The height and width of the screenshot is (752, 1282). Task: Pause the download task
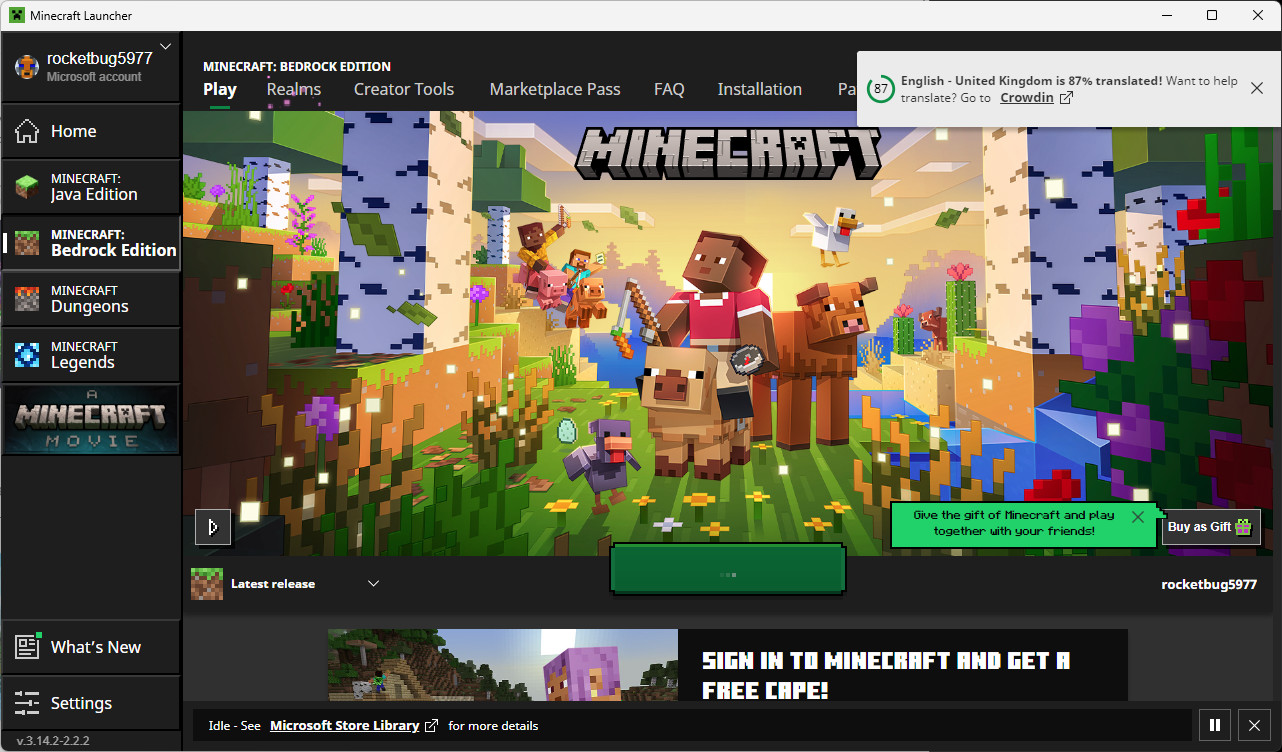click(x=1215, y=726)
